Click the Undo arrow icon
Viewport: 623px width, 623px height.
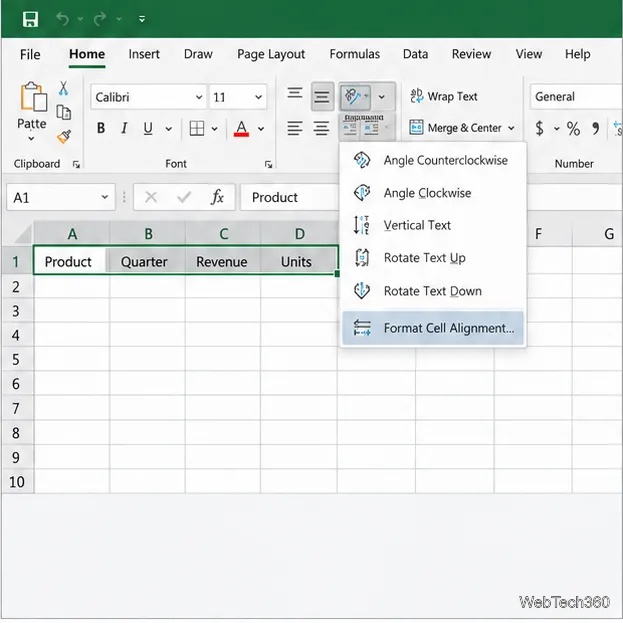(63, 18)
